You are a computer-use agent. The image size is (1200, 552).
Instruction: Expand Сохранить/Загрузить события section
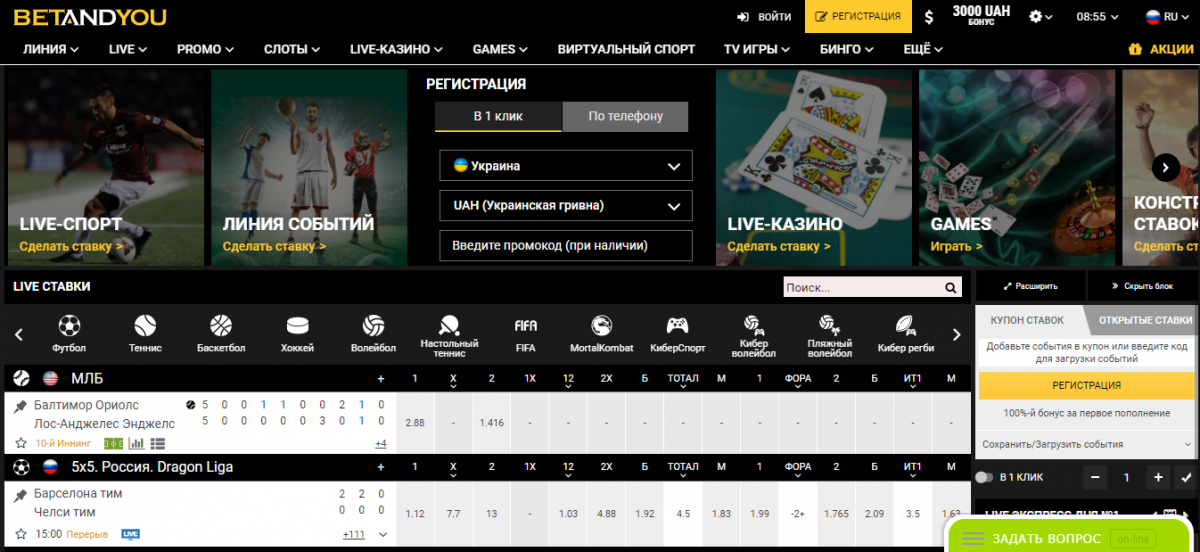click(x=1086, y=444)
